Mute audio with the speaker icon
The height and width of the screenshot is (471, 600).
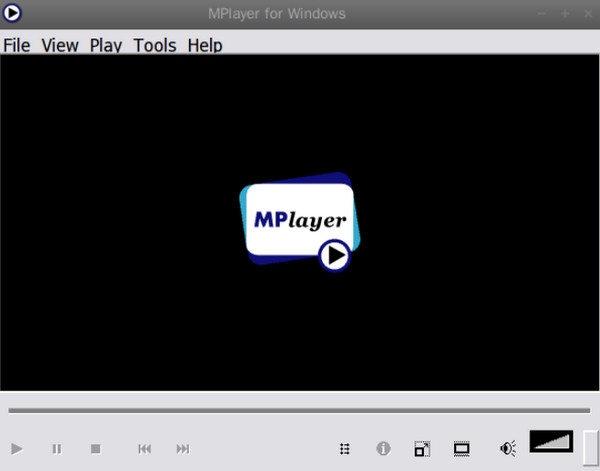(x=508, y=448)
